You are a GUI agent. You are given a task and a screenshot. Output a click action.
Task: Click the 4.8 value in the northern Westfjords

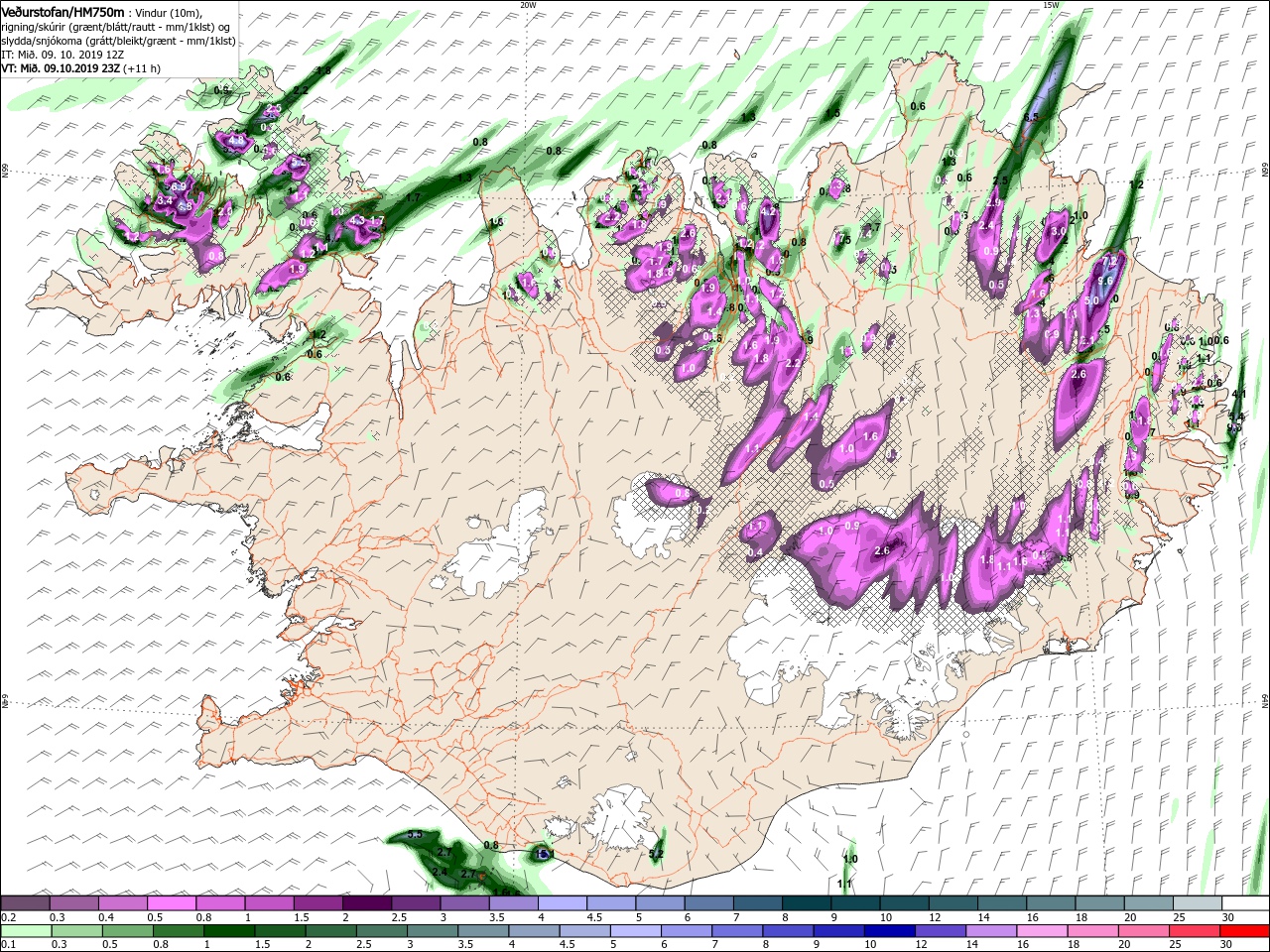coord(236,141)
